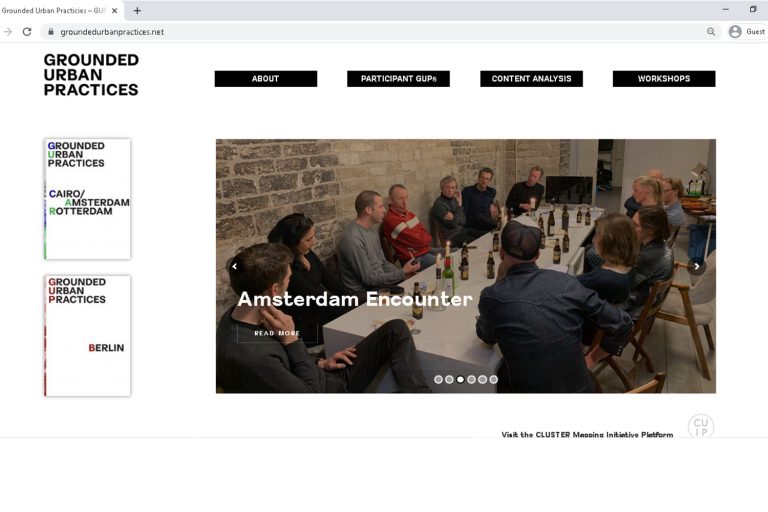Open the CONTENT ANALYSIS menu

pyautogui.click(x=531, y=79)
